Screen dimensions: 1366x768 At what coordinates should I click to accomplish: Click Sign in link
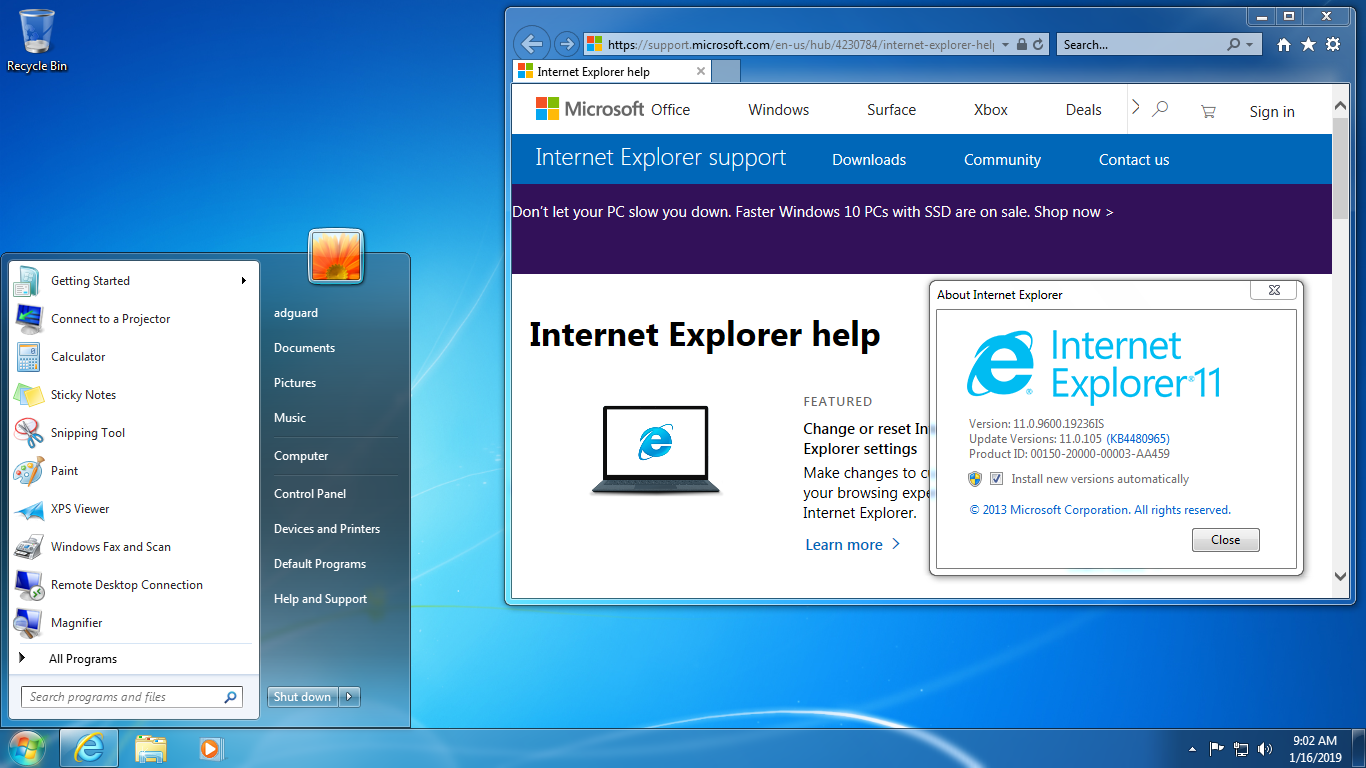click(1272, 112)
